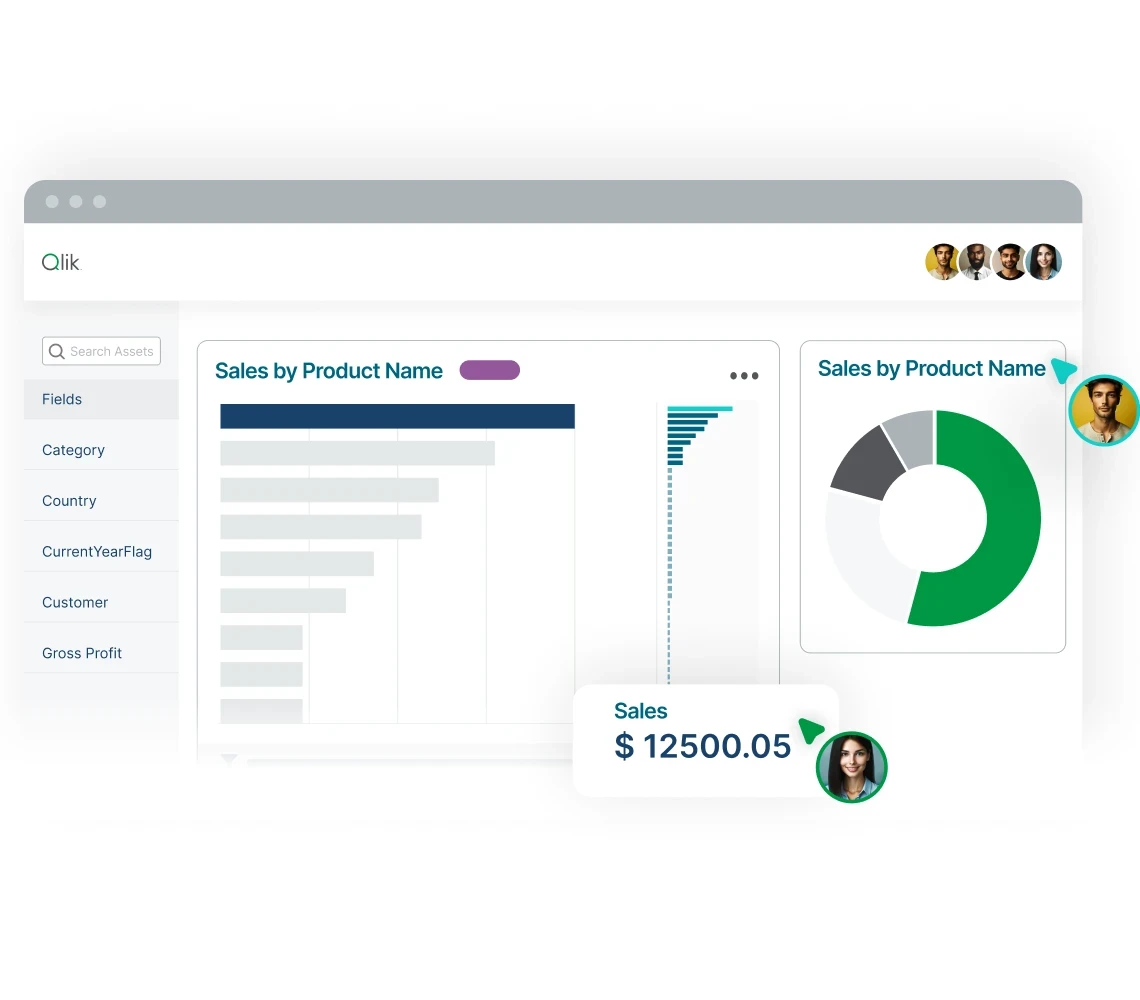
Task: Click the Search Assets input field
Action: [110, 351]
